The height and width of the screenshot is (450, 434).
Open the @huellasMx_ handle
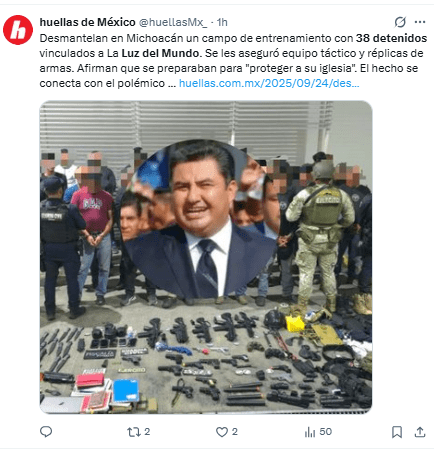click(173, 22)
